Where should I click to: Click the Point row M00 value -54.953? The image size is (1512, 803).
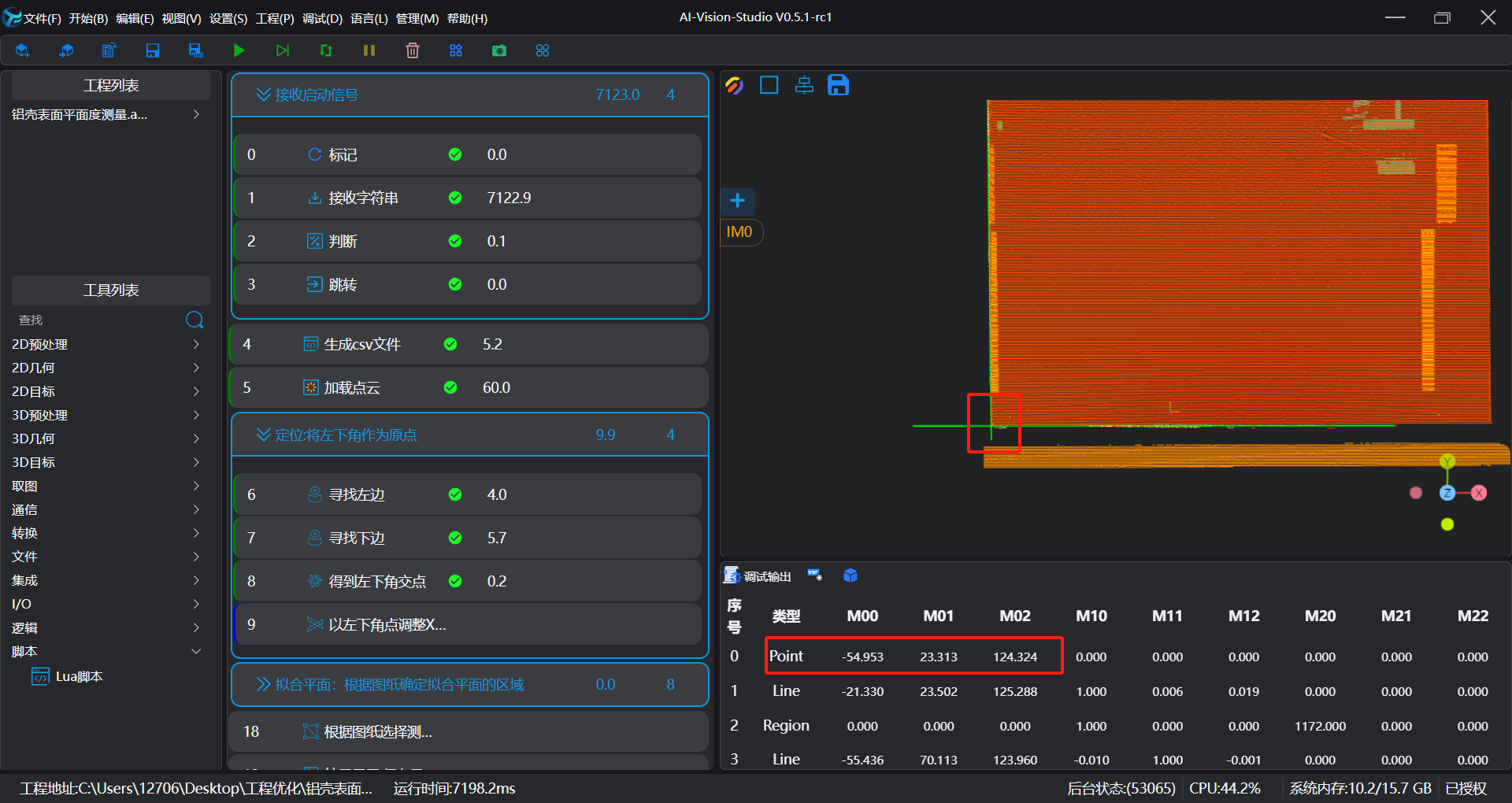click(862, 657)
